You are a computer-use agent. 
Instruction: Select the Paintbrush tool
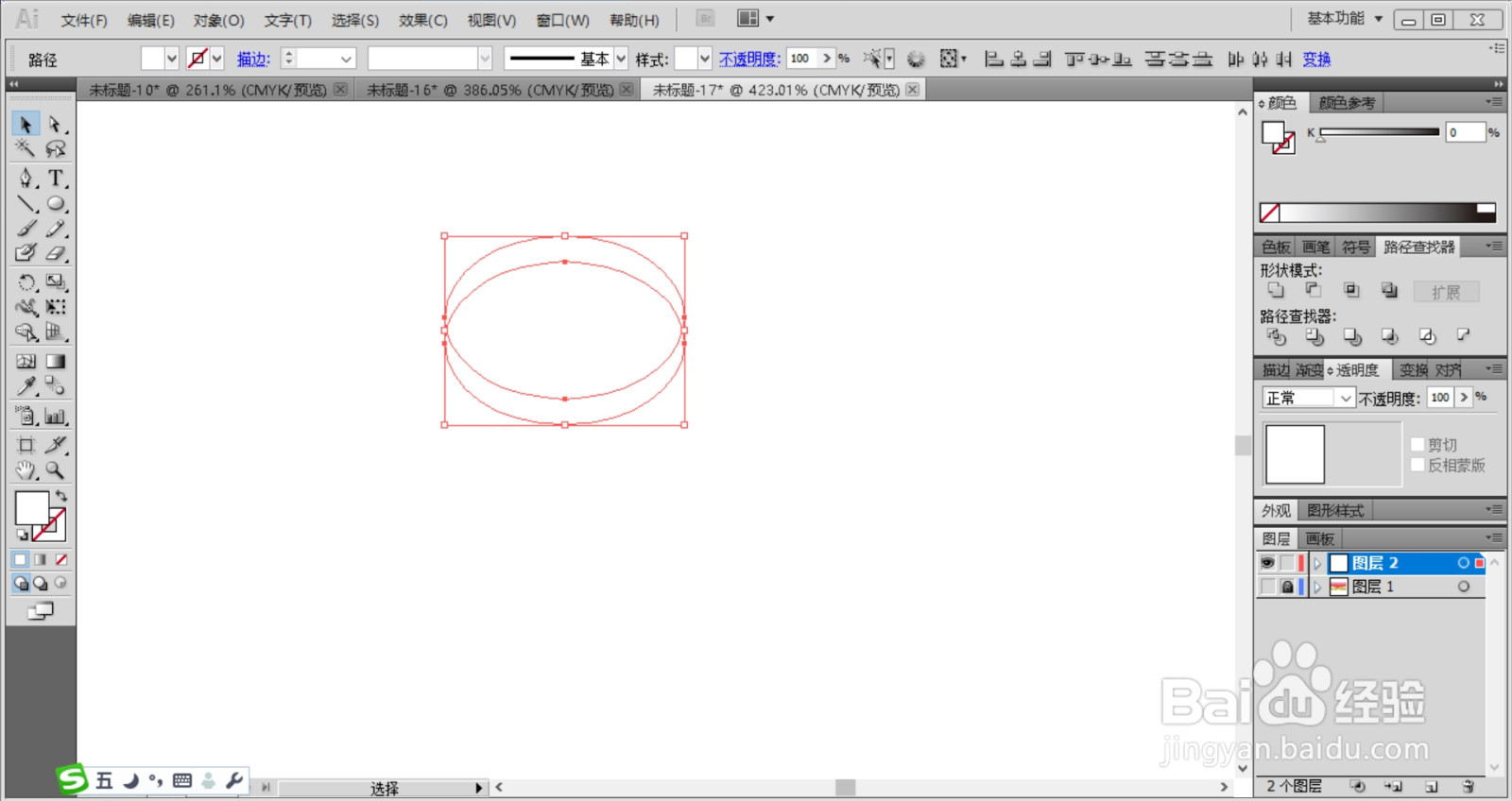coord(26,228)
